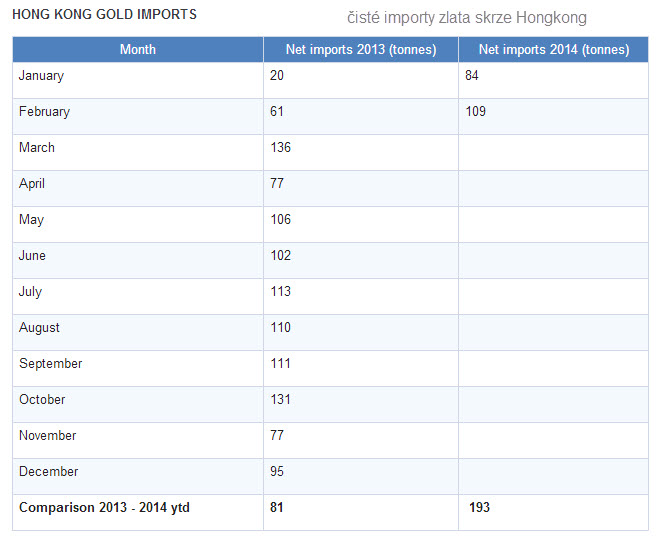Select January 2013 value '20'

[277, 75]
